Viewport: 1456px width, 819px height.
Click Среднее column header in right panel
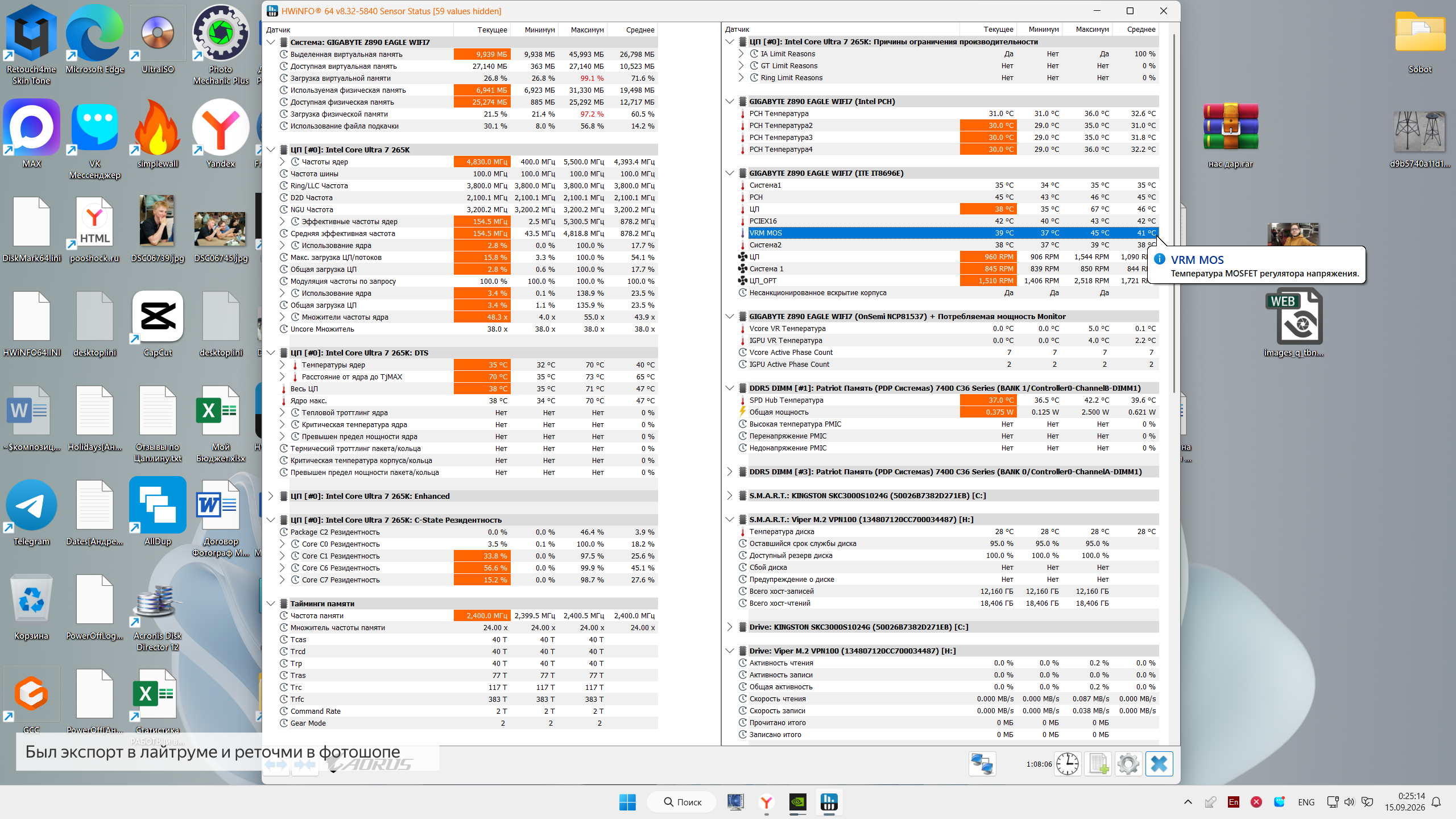(1135, 29)
